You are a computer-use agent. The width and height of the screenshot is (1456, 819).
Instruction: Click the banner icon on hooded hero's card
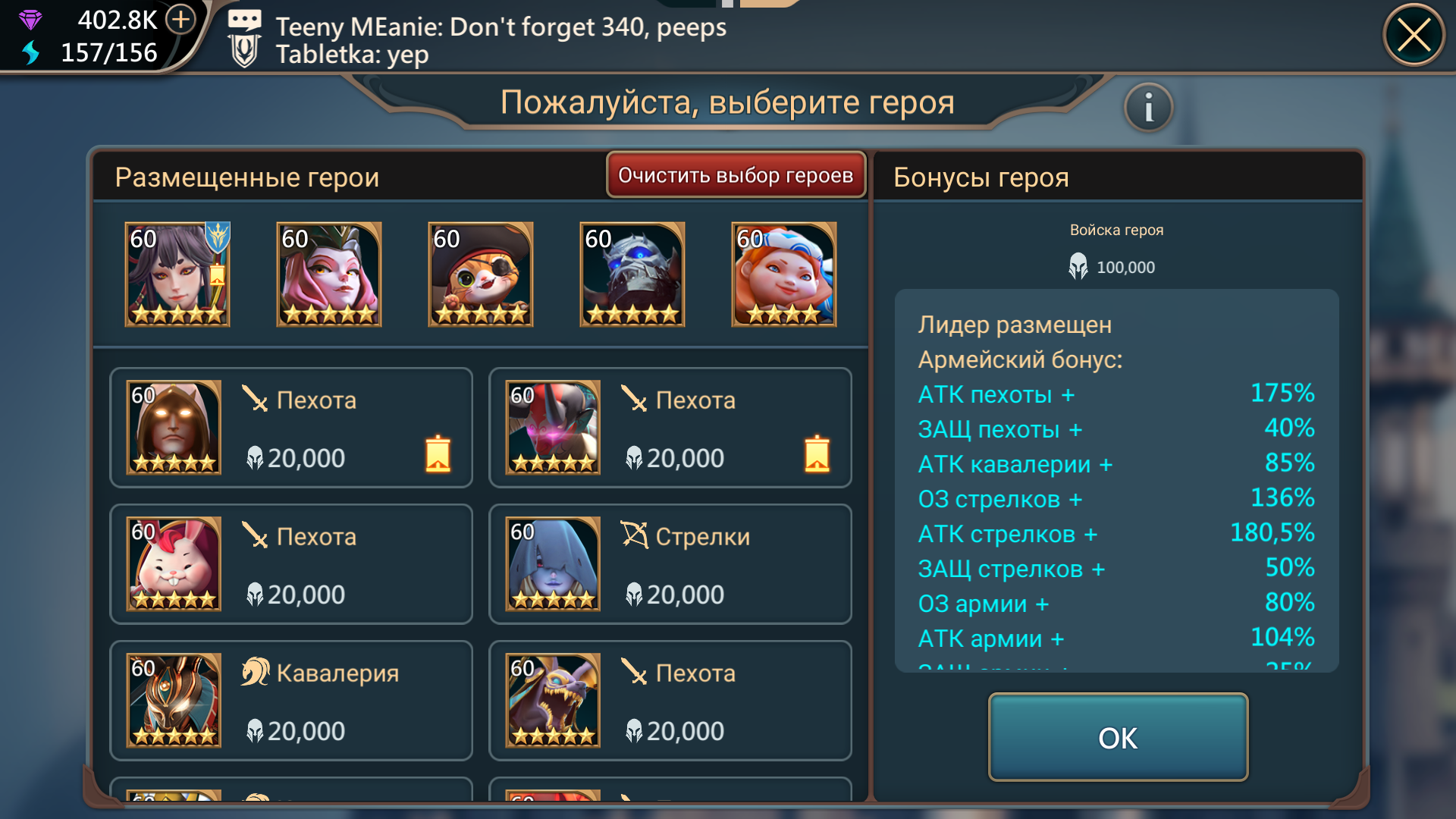tap(438, 453)
